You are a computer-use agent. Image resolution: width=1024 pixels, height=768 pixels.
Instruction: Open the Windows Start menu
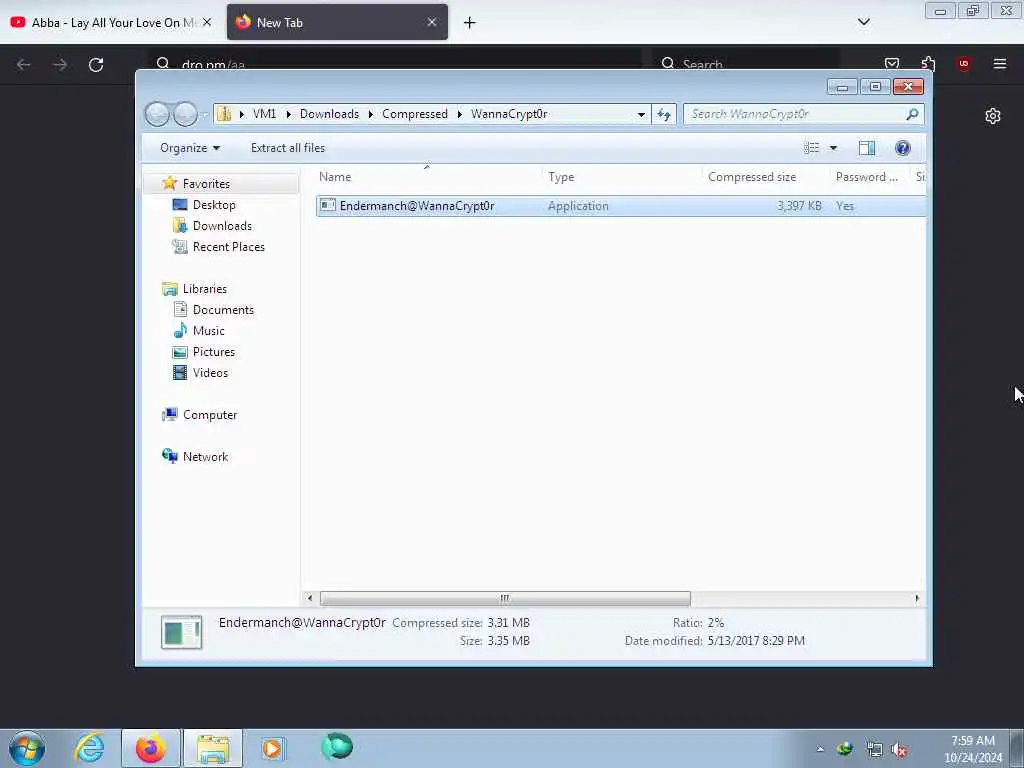click(27, 748)
